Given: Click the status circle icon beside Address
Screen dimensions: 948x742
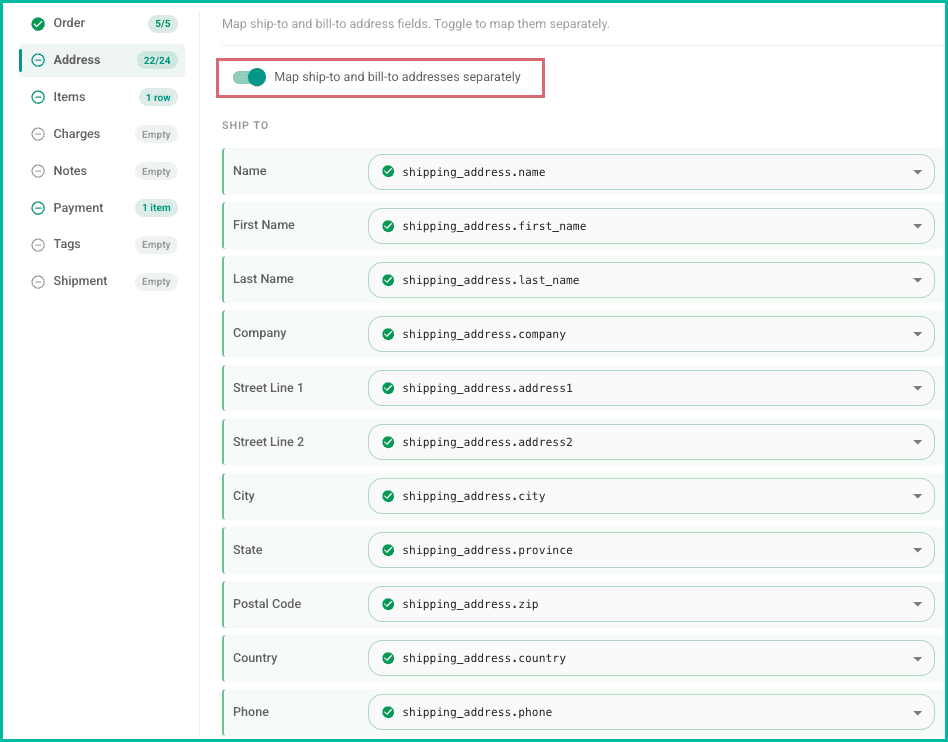Looking at the screenshot, I should tap(38, 60).
